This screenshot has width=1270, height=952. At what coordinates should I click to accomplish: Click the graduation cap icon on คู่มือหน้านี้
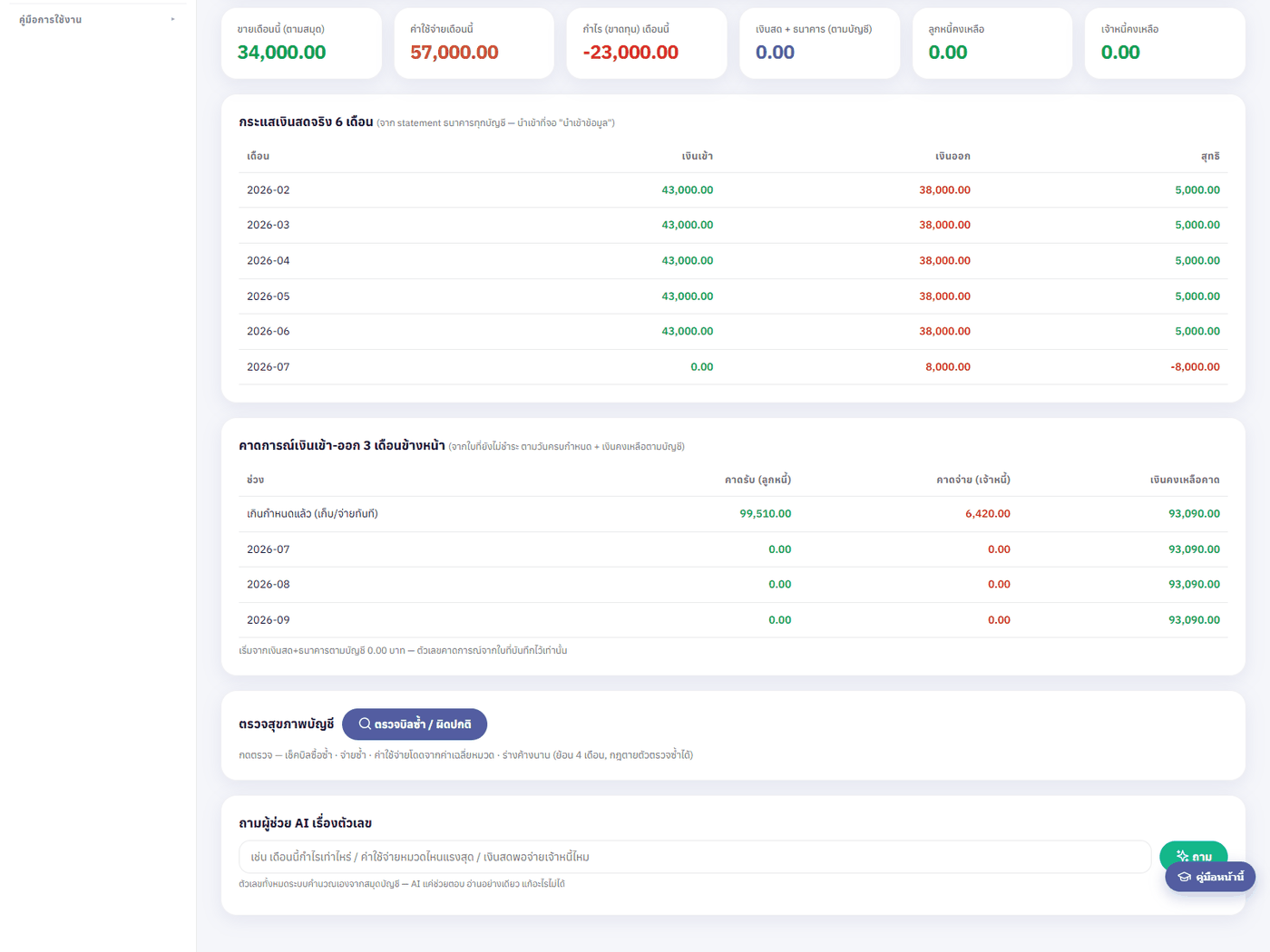click(1184, 877)
